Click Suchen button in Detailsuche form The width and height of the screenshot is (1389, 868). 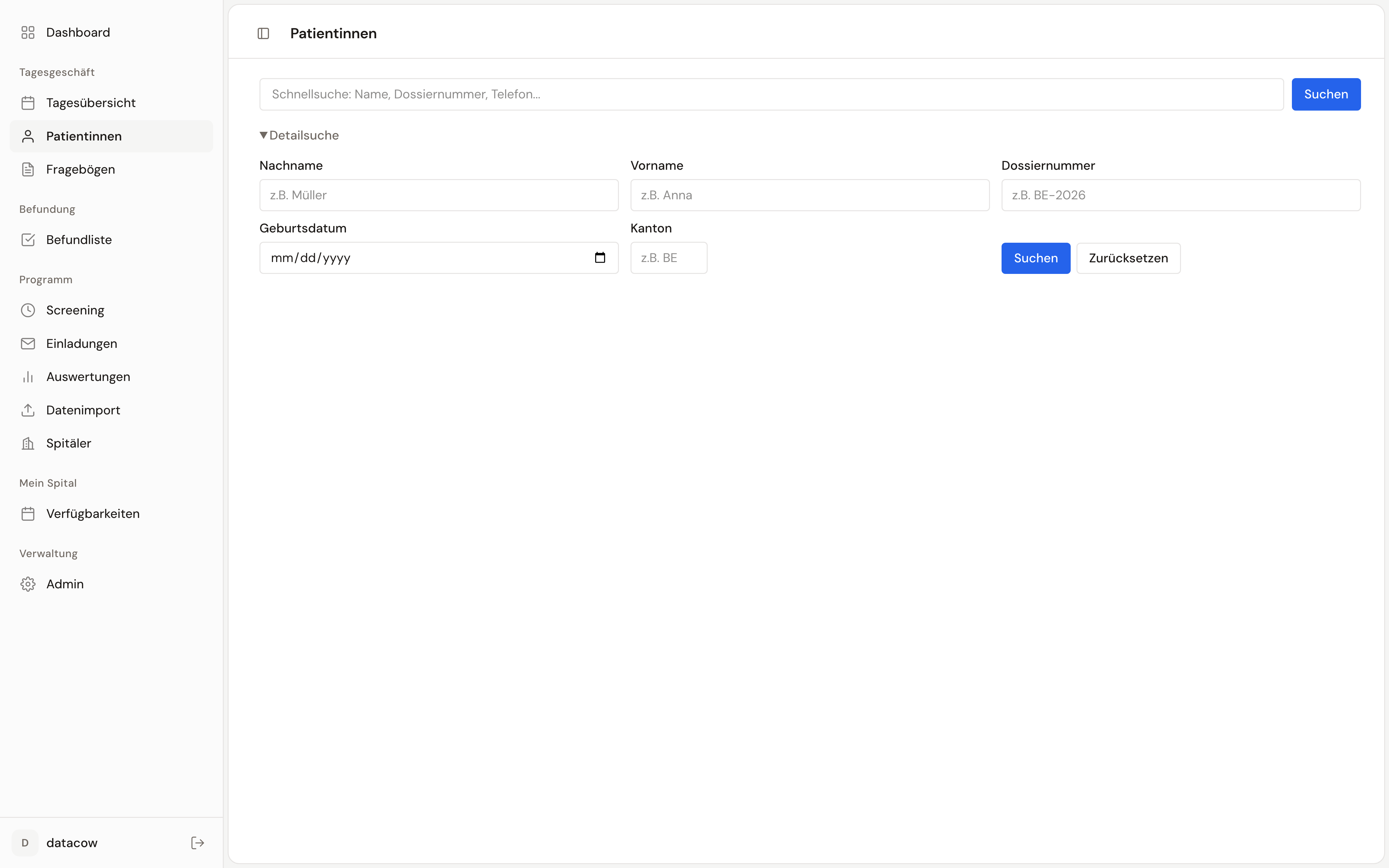coord(1035,258)
